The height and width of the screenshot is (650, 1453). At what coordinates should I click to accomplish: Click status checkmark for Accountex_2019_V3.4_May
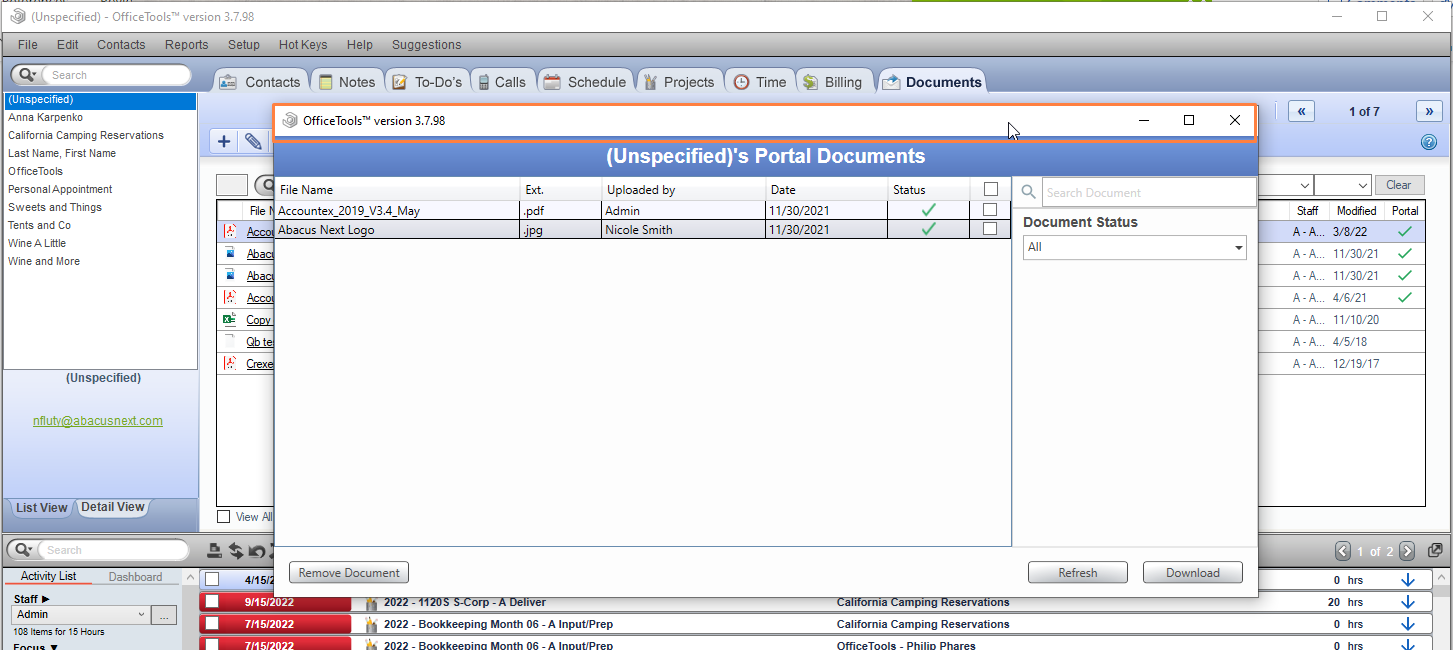pos(929,210)
